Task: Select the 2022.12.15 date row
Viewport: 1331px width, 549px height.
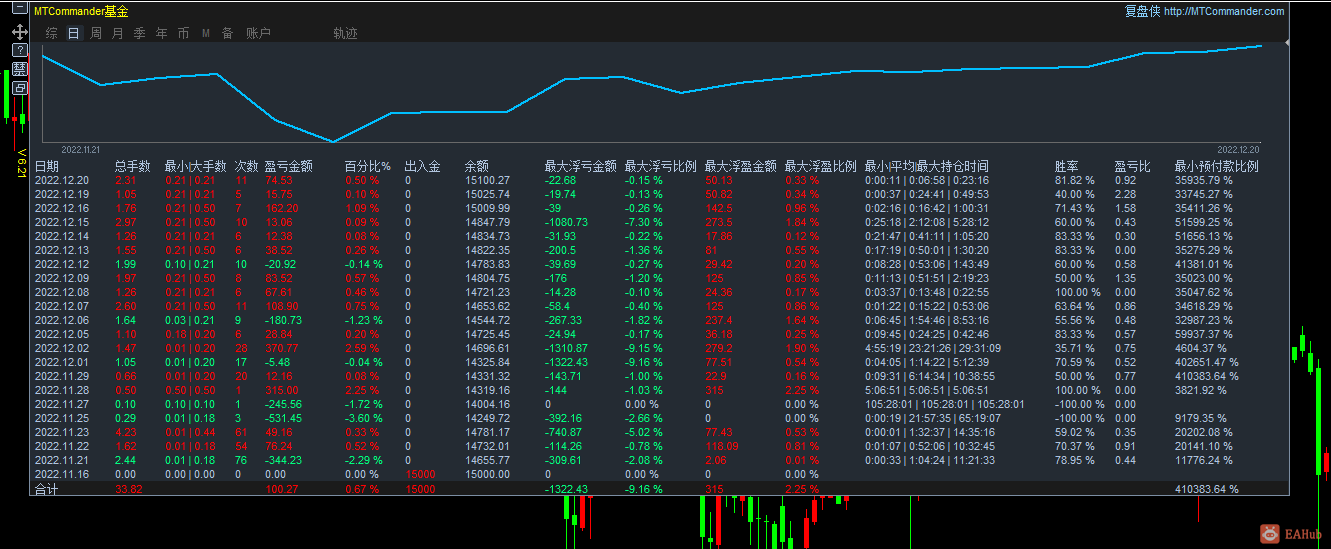Action: pos(62,222)
